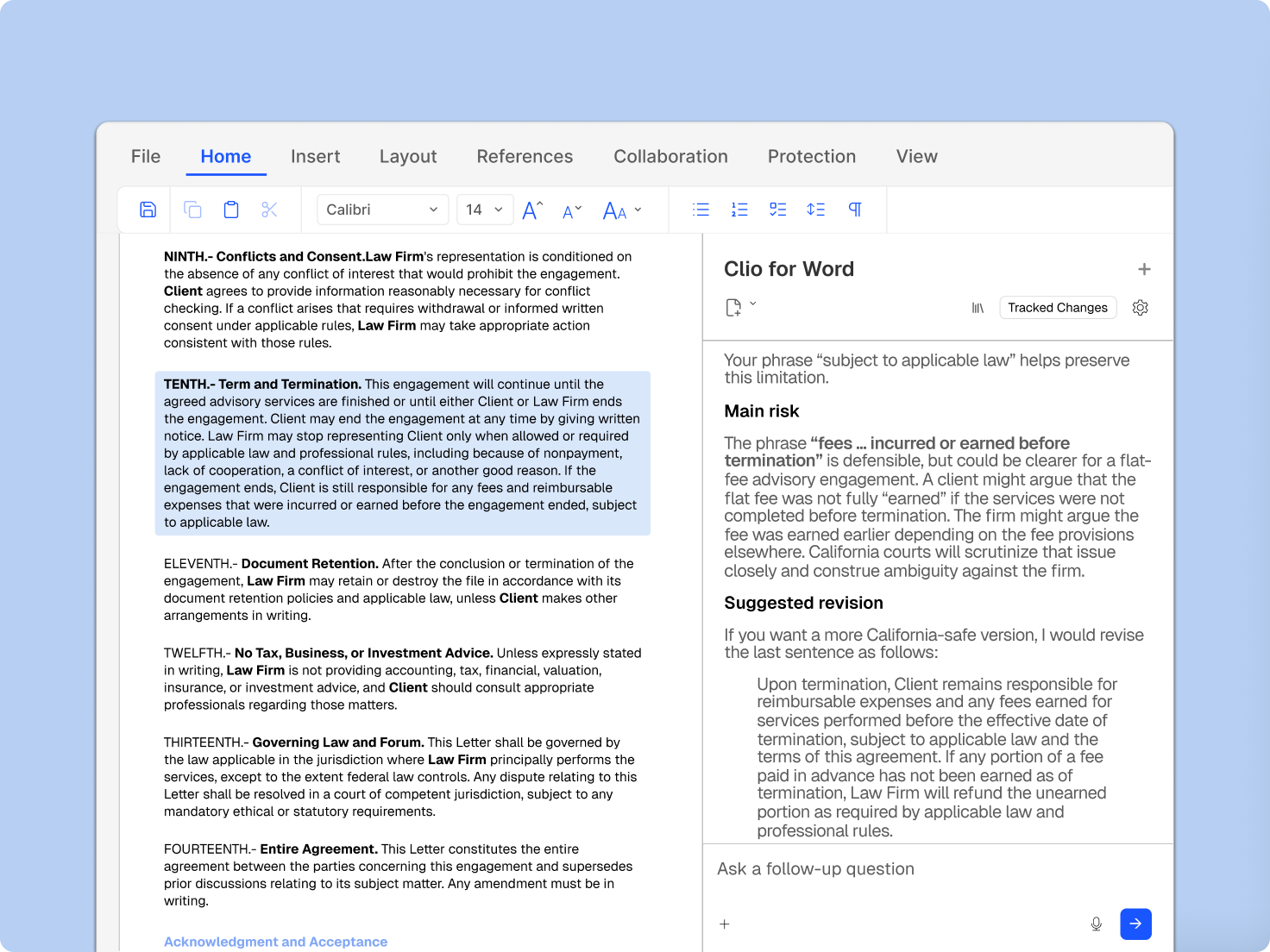
Task: Open the Calibri font dropdown
Action: 382,210
